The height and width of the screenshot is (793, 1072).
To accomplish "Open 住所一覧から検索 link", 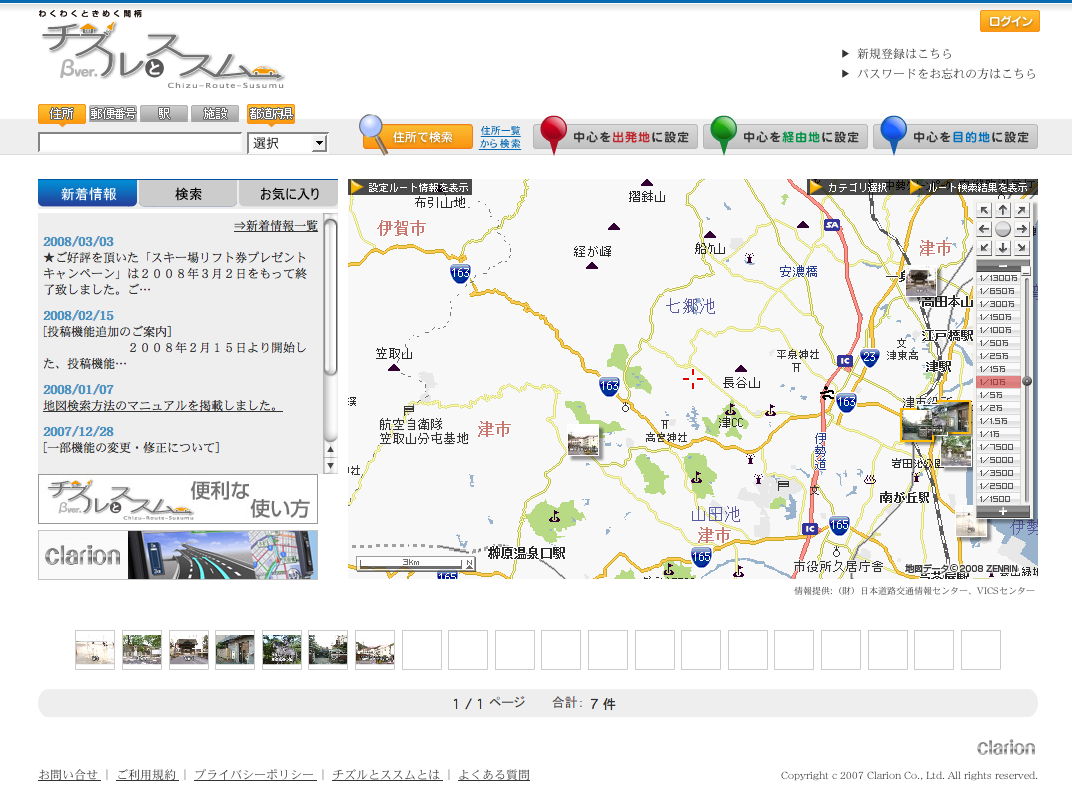I will [x=500, y=137].
